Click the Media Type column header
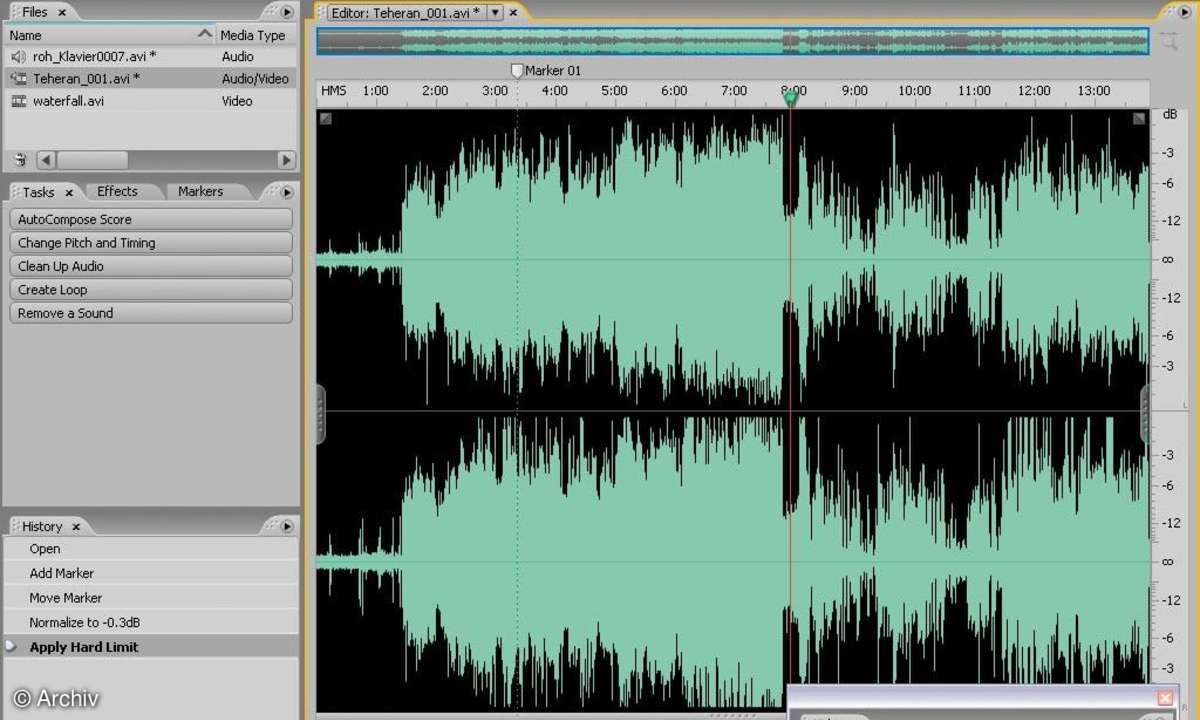 click(x=257, y=35)
